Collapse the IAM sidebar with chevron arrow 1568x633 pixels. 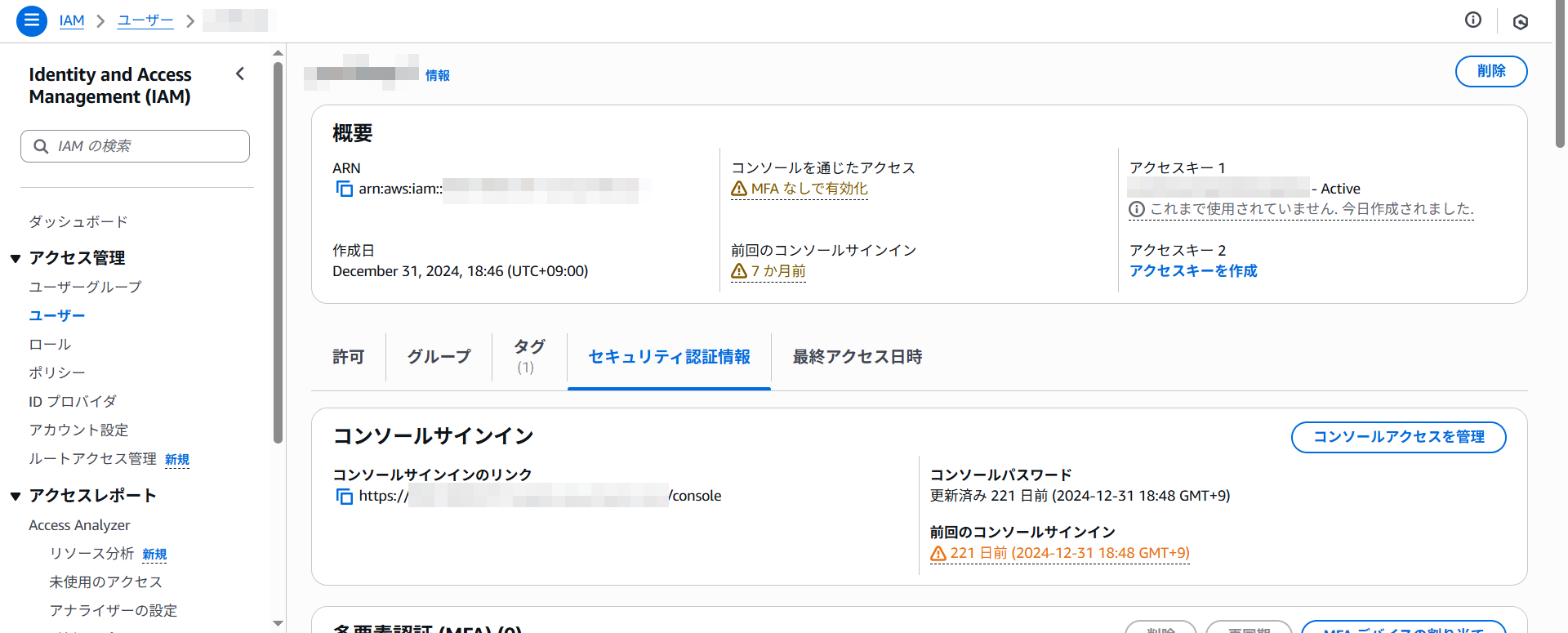click(x=240, y=74)
